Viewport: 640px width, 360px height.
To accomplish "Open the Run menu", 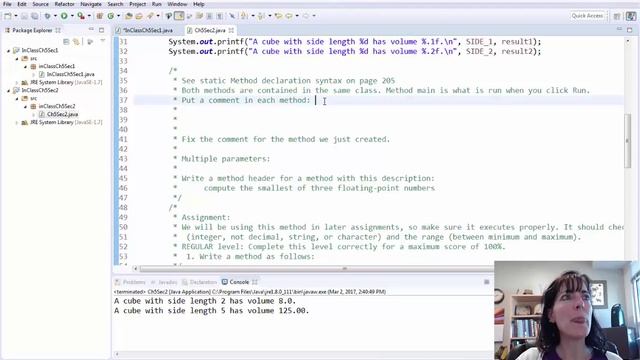I will click(x=157, y=4).
